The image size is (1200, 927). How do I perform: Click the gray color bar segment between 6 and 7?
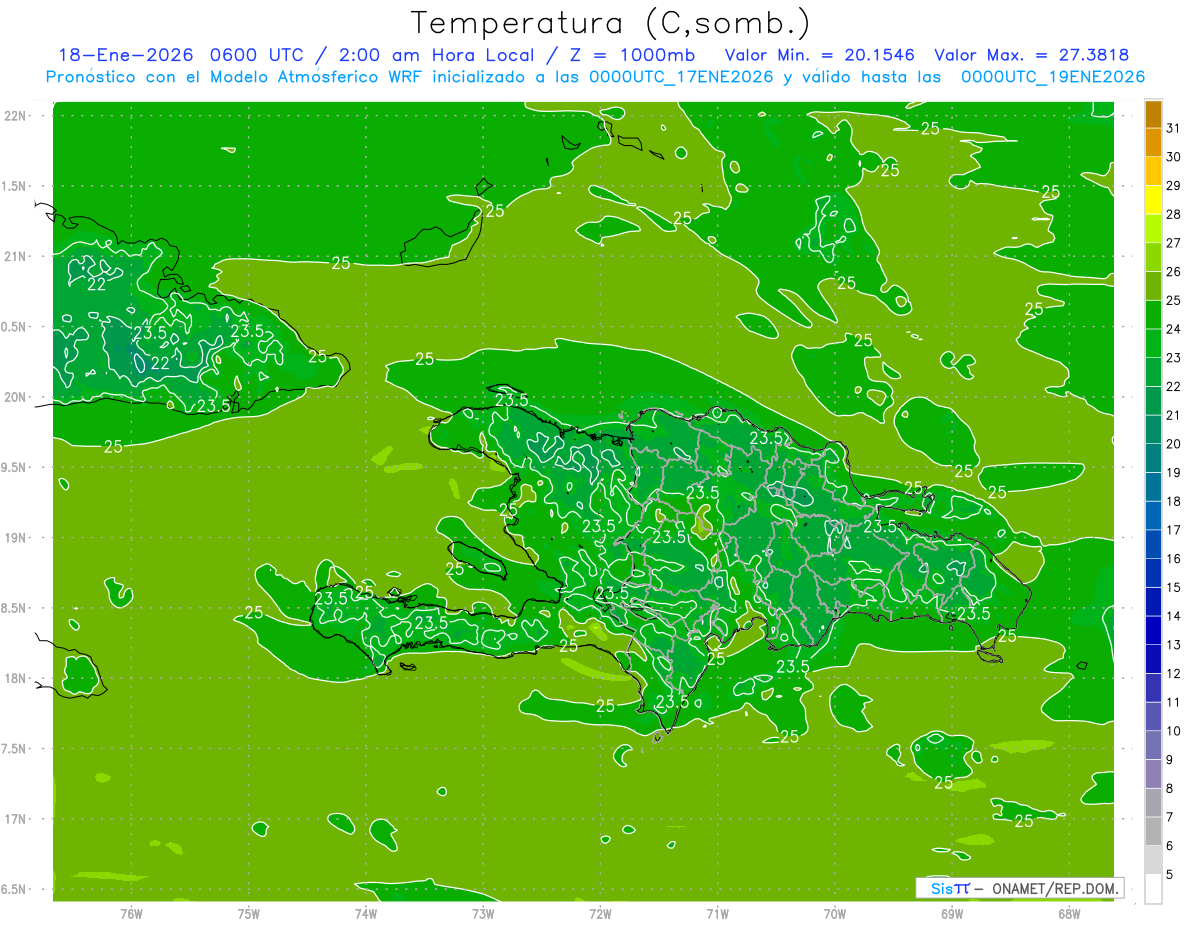tap(1153, 831)
